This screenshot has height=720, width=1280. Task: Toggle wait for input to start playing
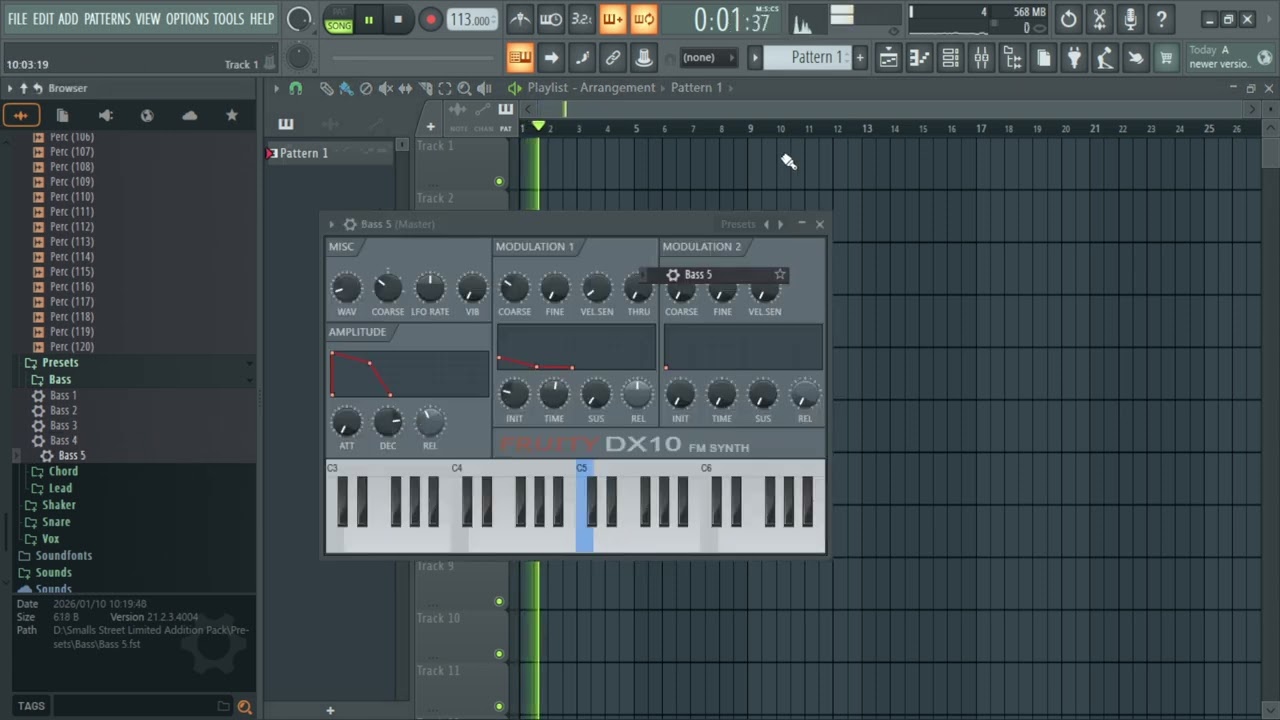pyautogui.click(x=551, y=19)
